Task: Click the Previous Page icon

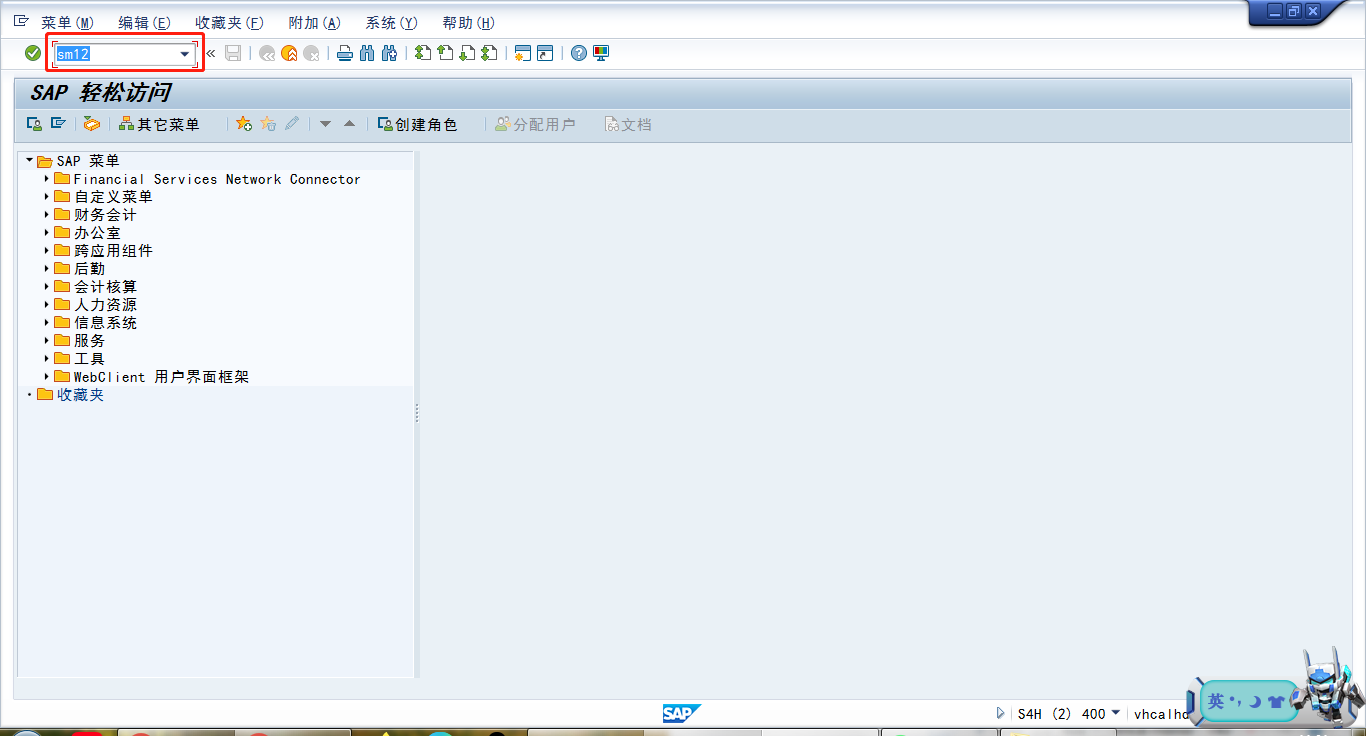Action: (445, 53)
